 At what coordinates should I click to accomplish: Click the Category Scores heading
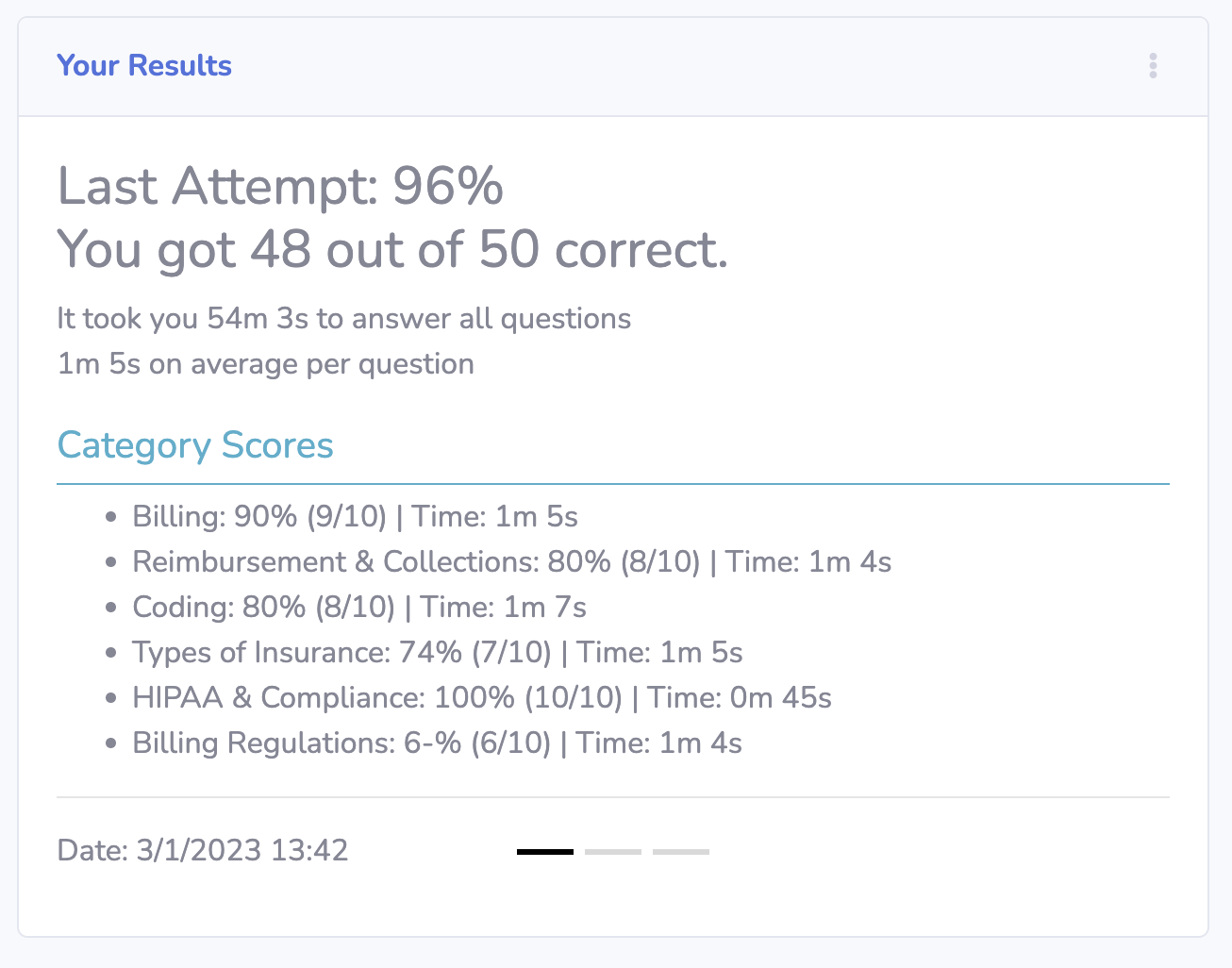pos(195,445)
